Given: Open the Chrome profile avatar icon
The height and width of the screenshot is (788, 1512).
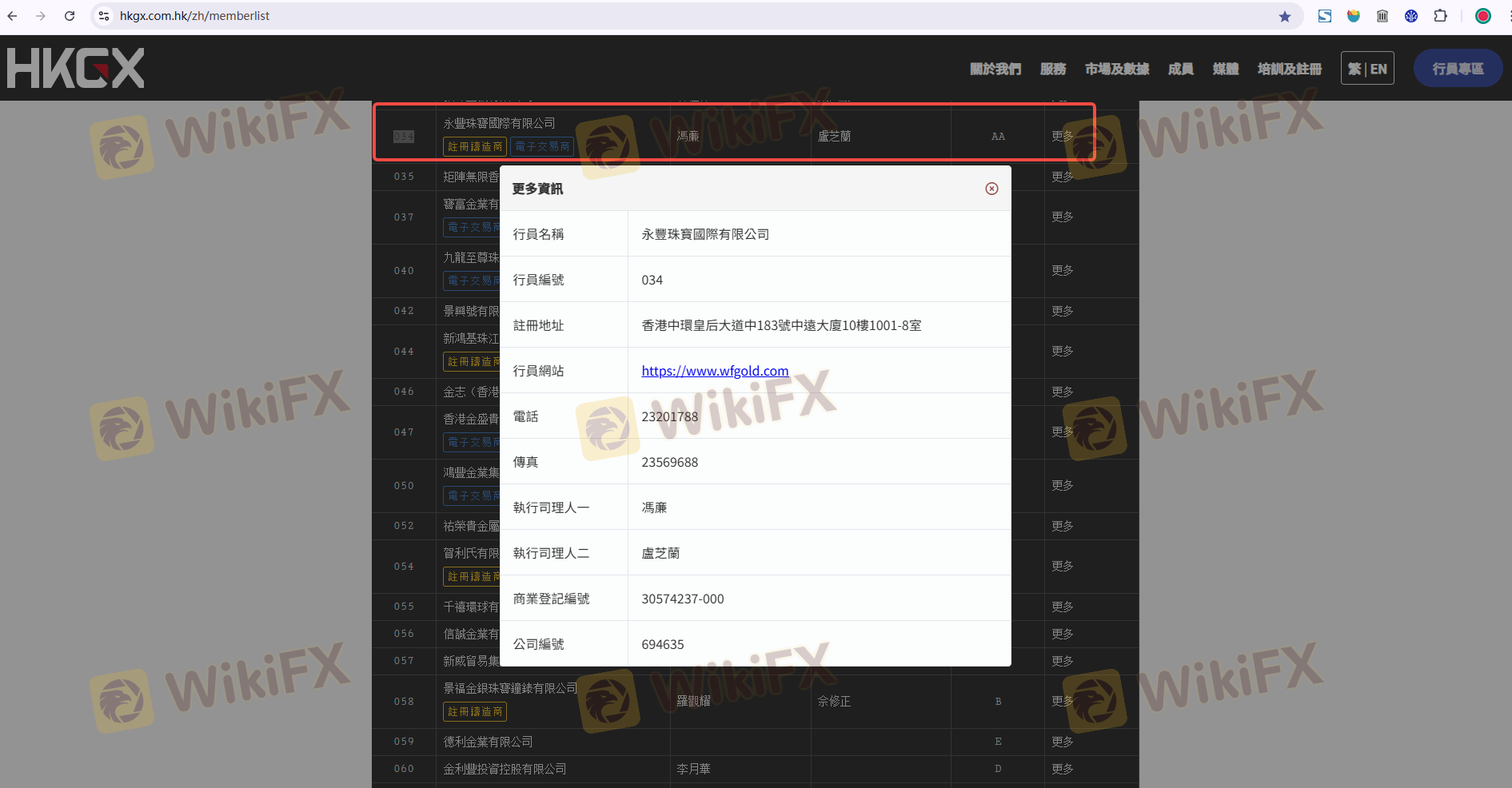Looking at the screenshot, I should point(1482,16).
